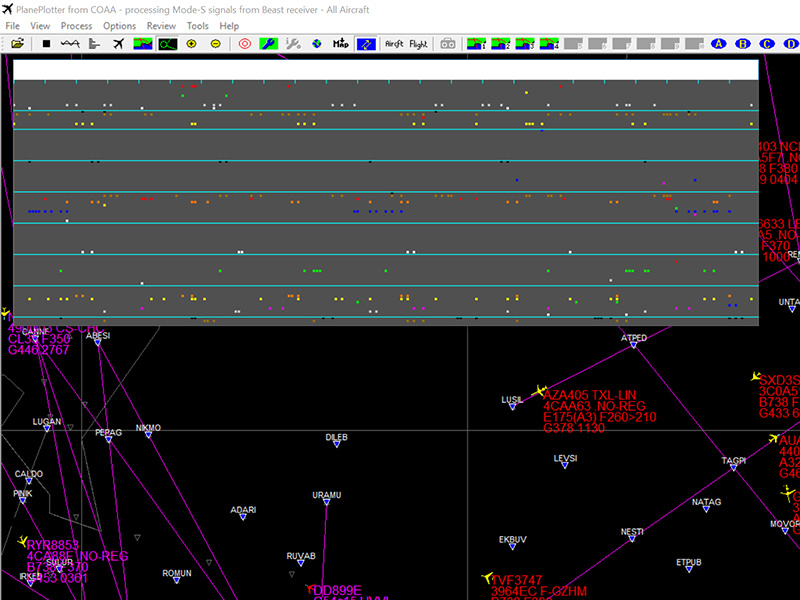Click the blue oval B button
The image size is (800, 600).
(x=743, y=44)
